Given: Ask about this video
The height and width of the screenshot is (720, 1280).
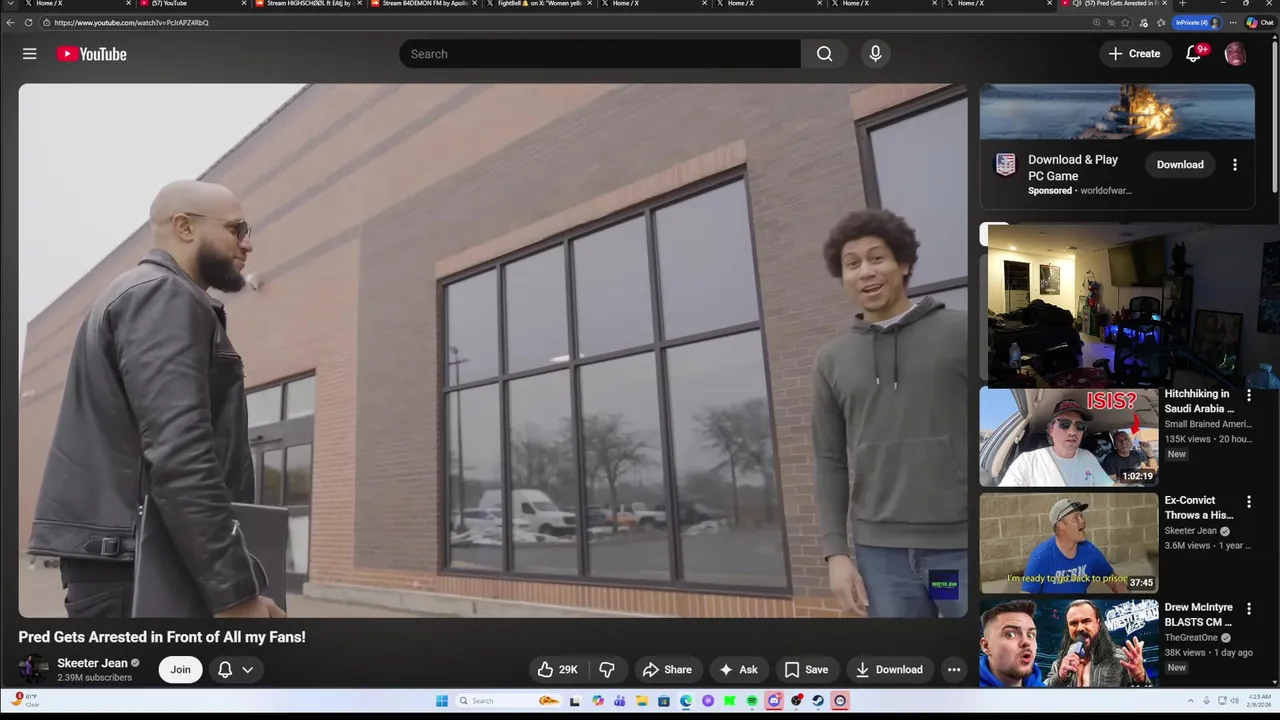Looking at the screenshot, I should click(738, 670).
